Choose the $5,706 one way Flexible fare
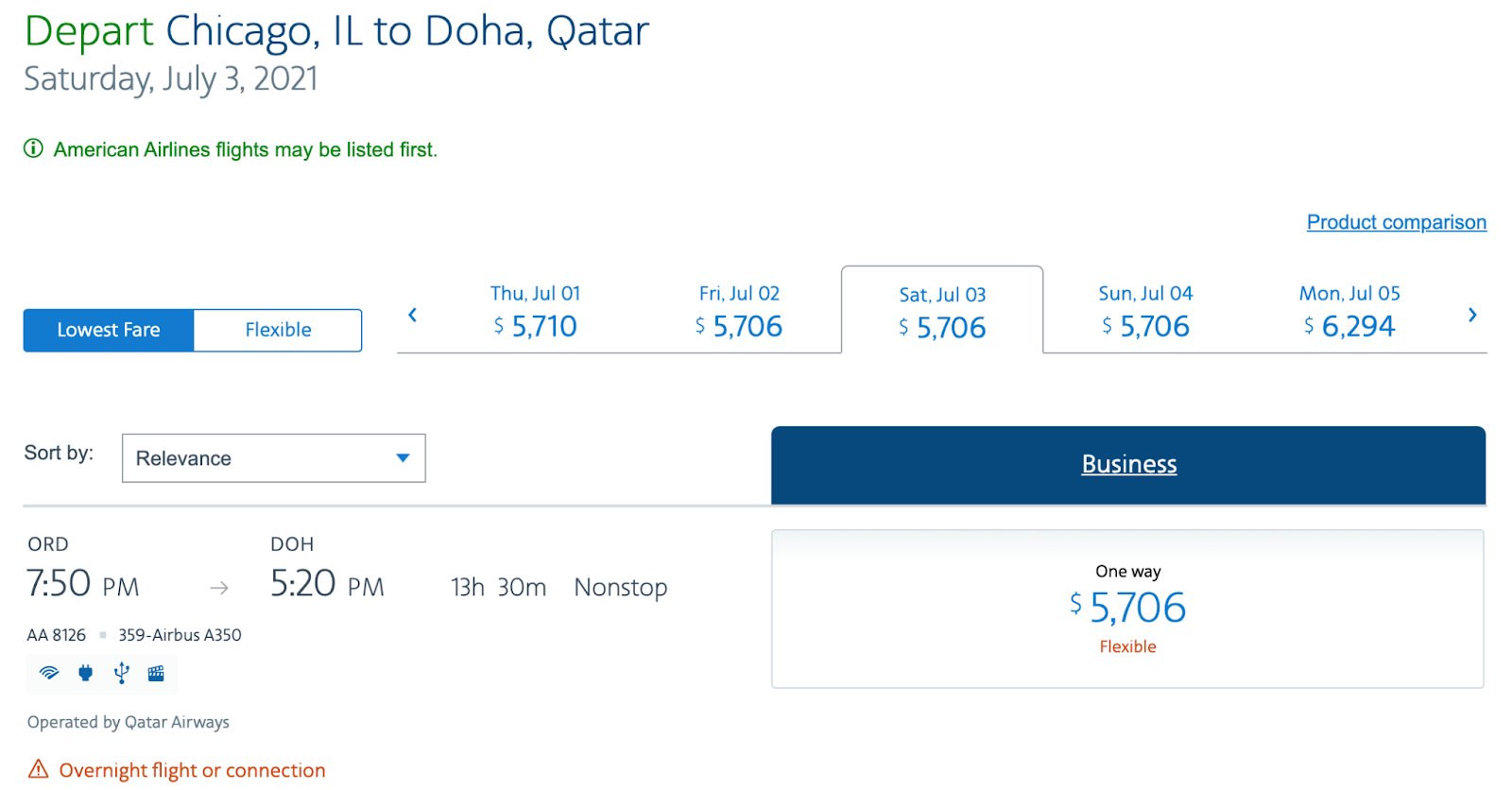This screenshot has width=1512, height=790. click(1127, 609)
